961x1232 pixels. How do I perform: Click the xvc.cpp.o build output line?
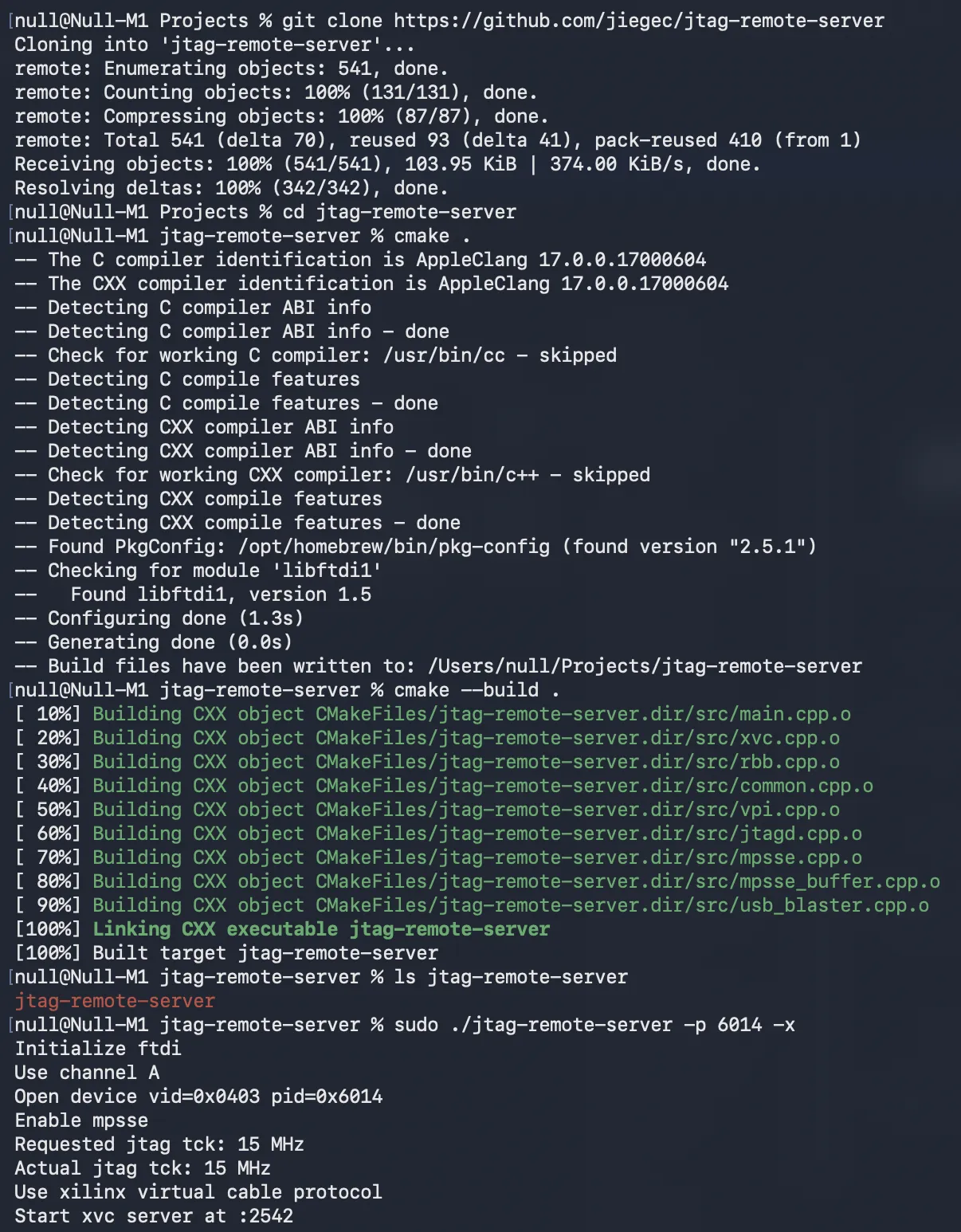(x=465, y=738)
